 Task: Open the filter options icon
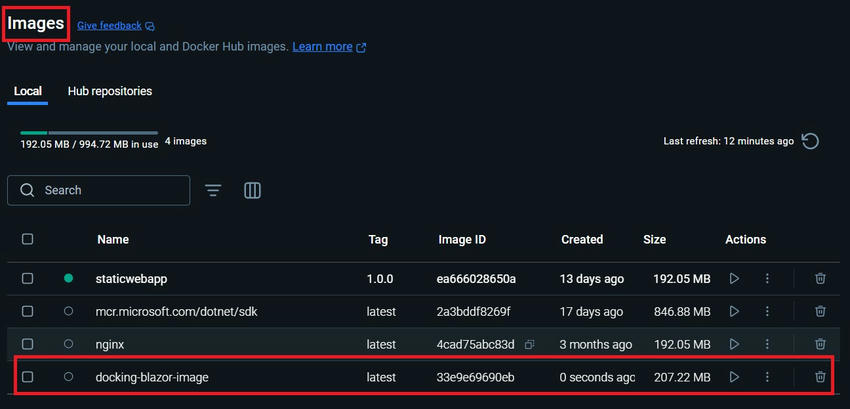[213, 190]
